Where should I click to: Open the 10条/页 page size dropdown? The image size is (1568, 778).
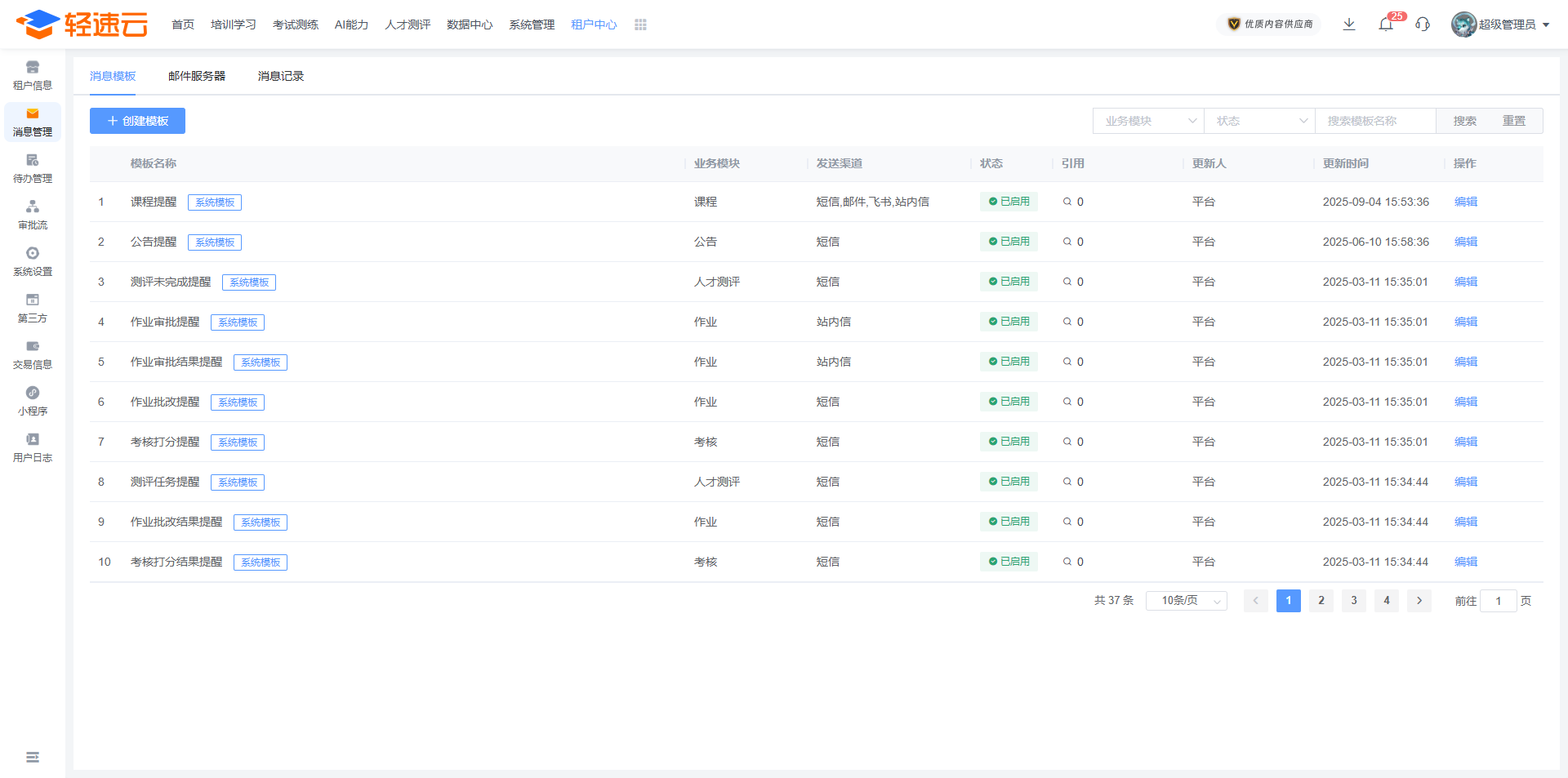point(1187,601)
